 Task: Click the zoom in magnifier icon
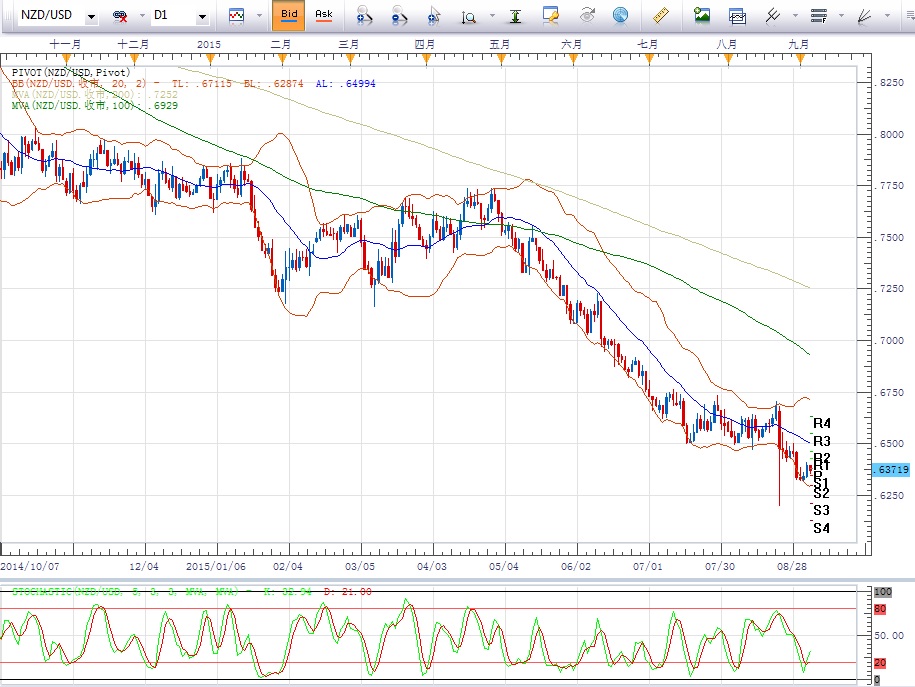364,16
